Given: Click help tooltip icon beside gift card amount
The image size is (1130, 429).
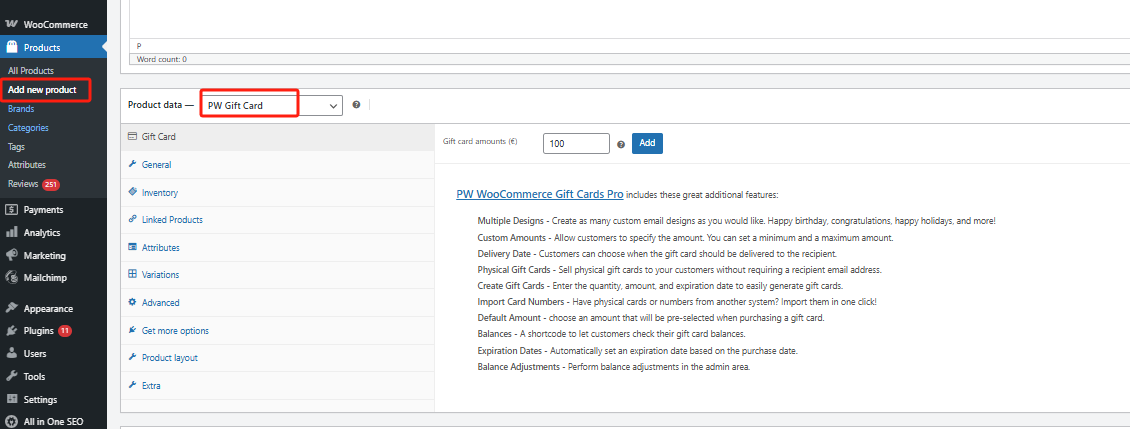Looking at the screenshot, I should coord(621,144).
